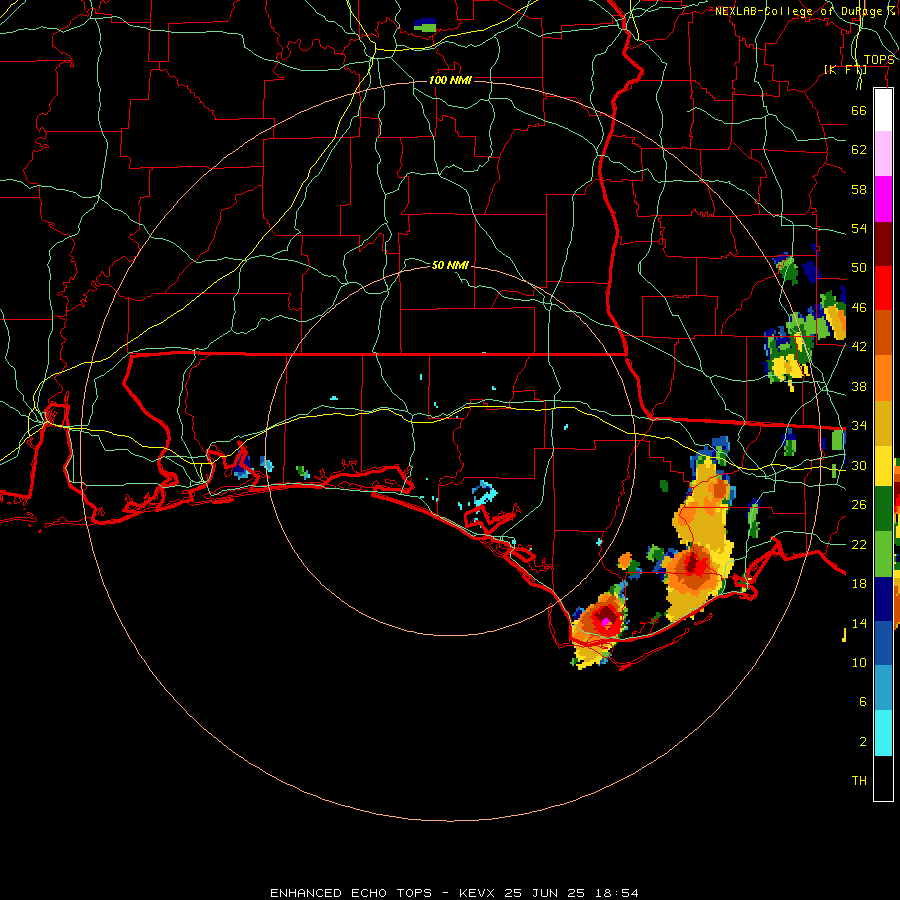Click the 18 legend value
The height and width of the screenshot is (900, 900).
[x=859, y=583]
